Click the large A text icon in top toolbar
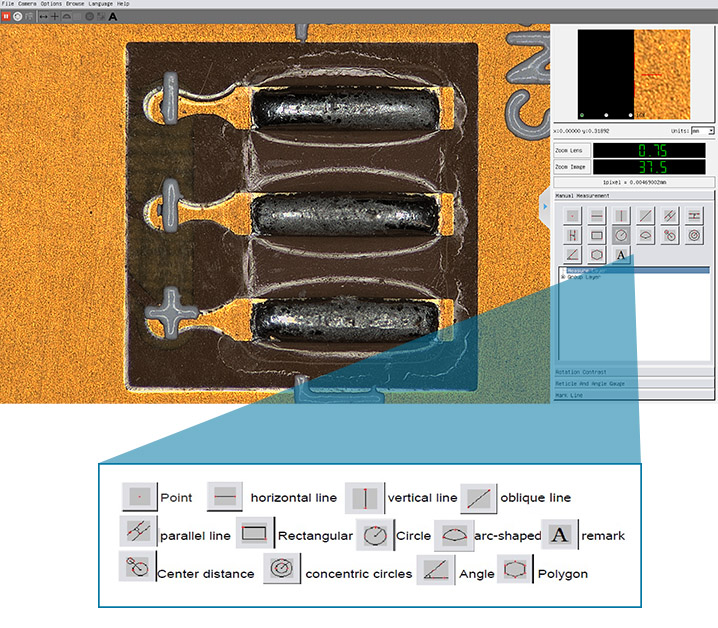Screen dimensions: 718x628 112,16
